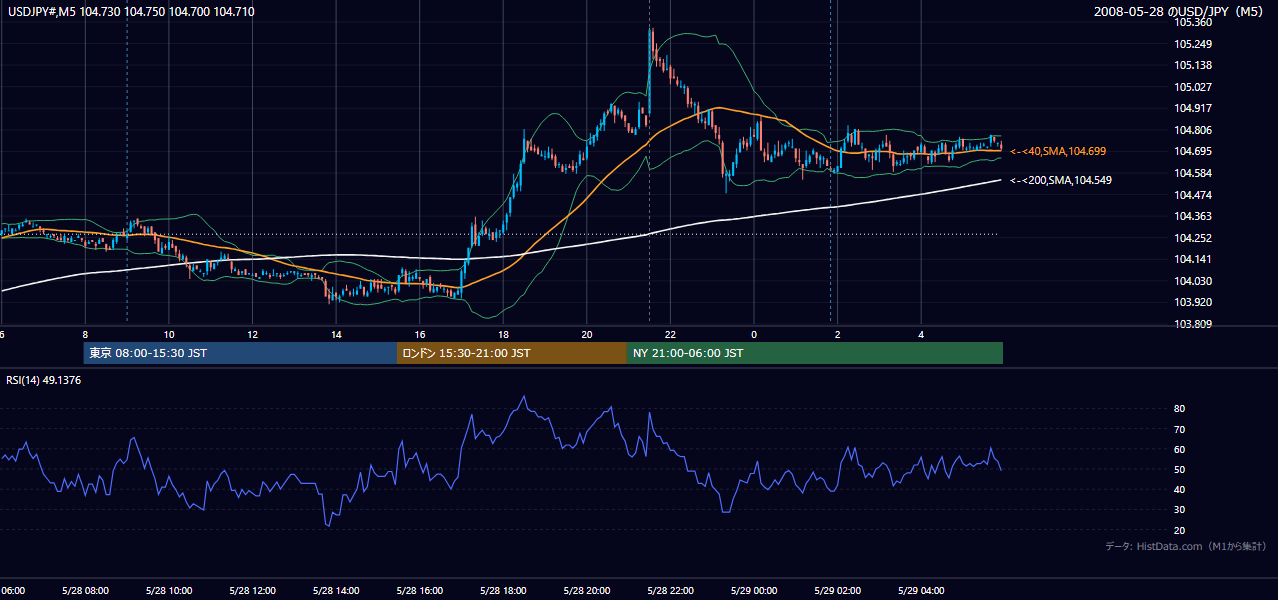This screenshot has height=600, width=1278.
Task: Click the 5/28 18:00 time label
Action: 503,590
